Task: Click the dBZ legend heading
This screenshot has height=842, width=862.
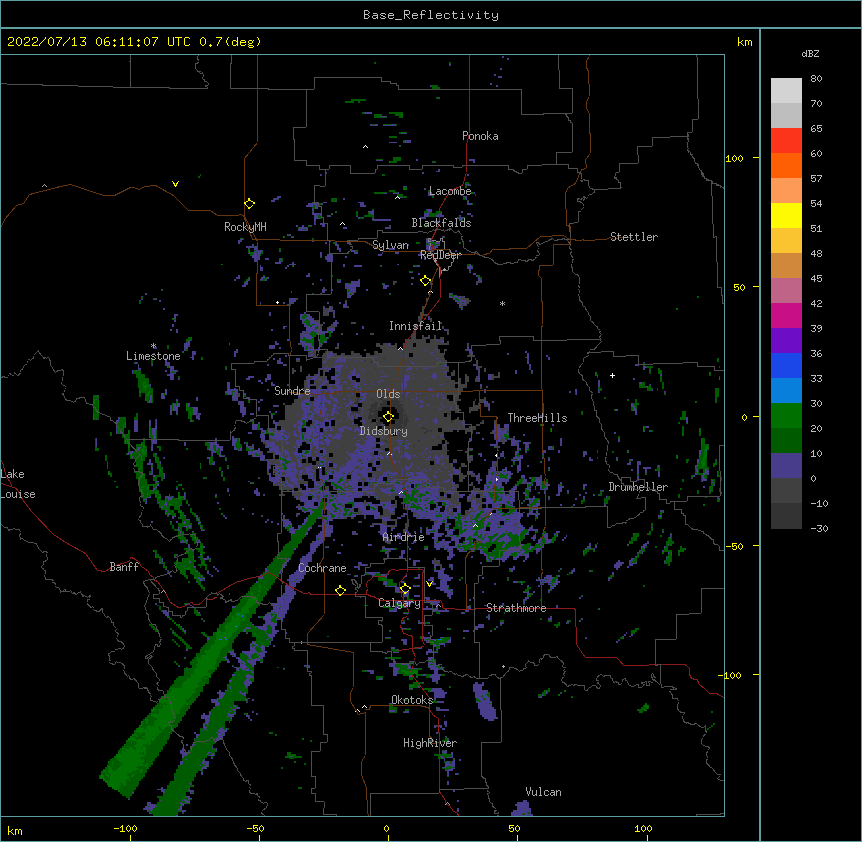Action: (810, 54)
